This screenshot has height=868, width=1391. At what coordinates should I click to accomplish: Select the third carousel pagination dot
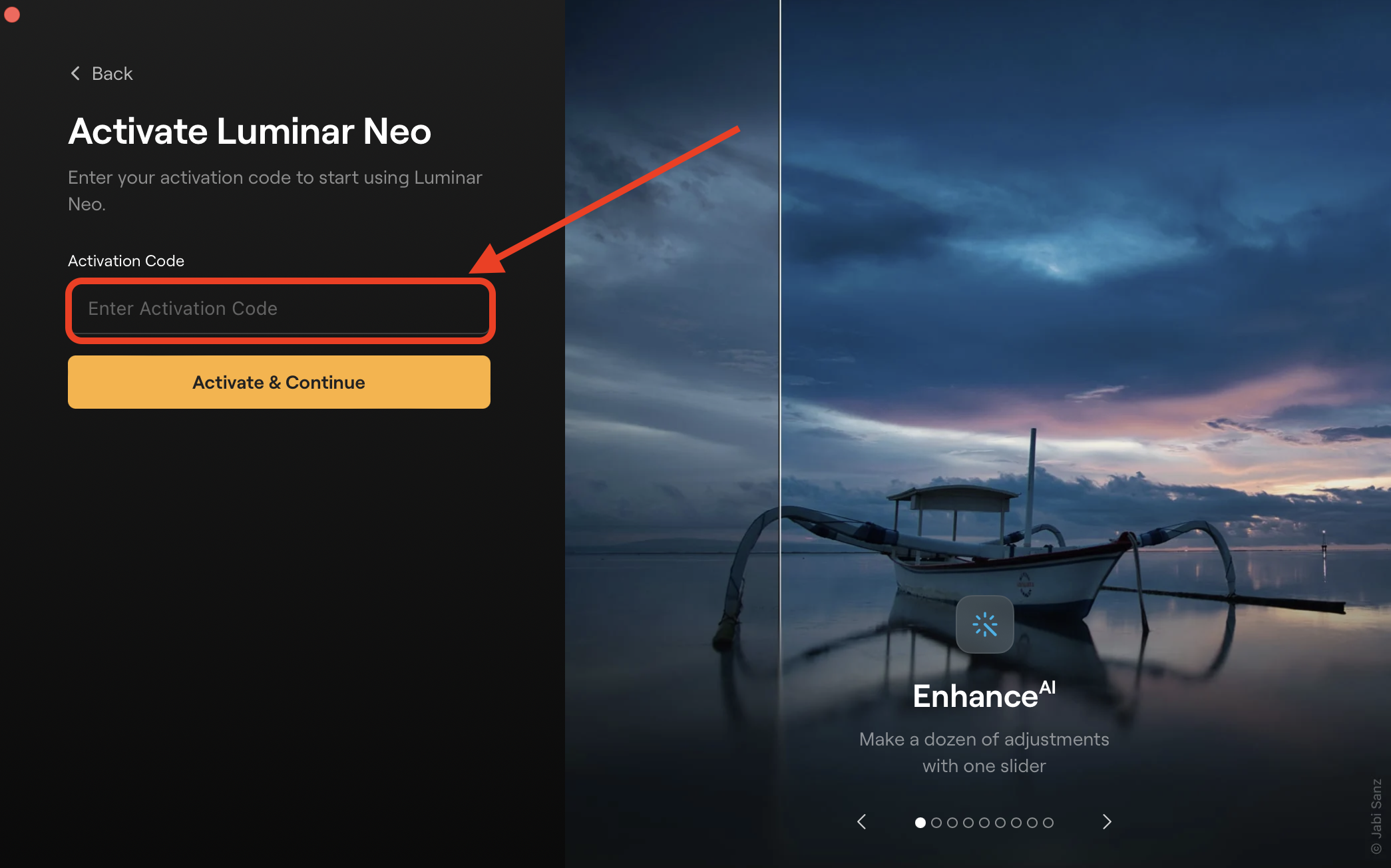[x=952, y=823]
